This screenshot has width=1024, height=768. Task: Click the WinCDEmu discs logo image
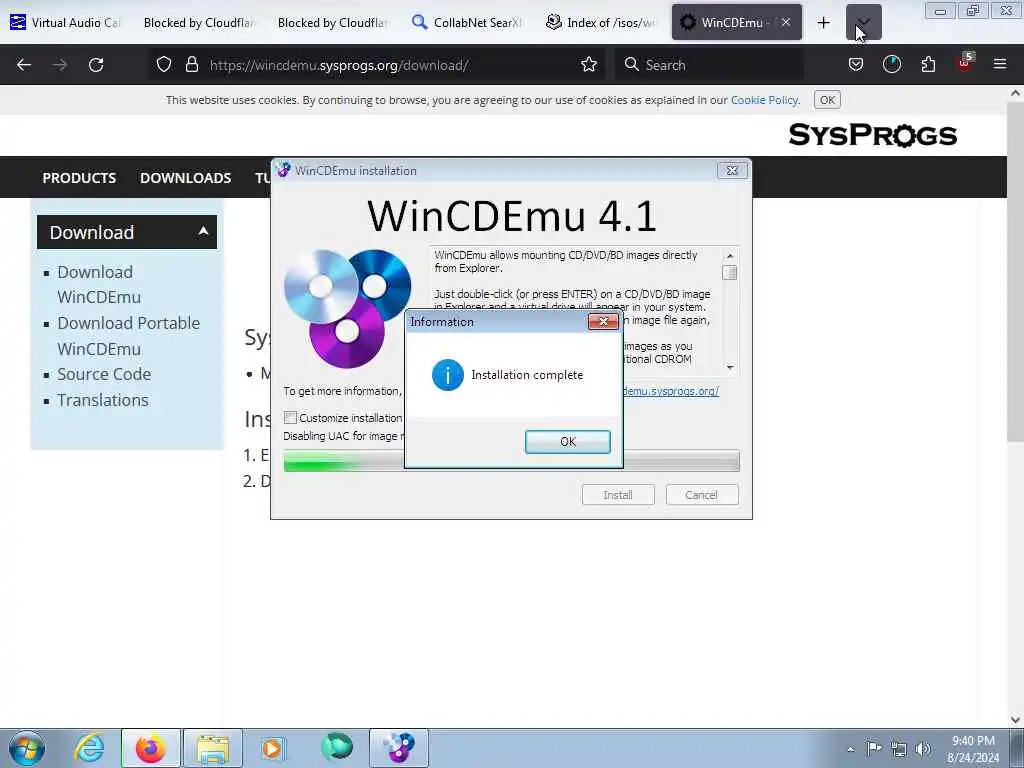[347, 308]
